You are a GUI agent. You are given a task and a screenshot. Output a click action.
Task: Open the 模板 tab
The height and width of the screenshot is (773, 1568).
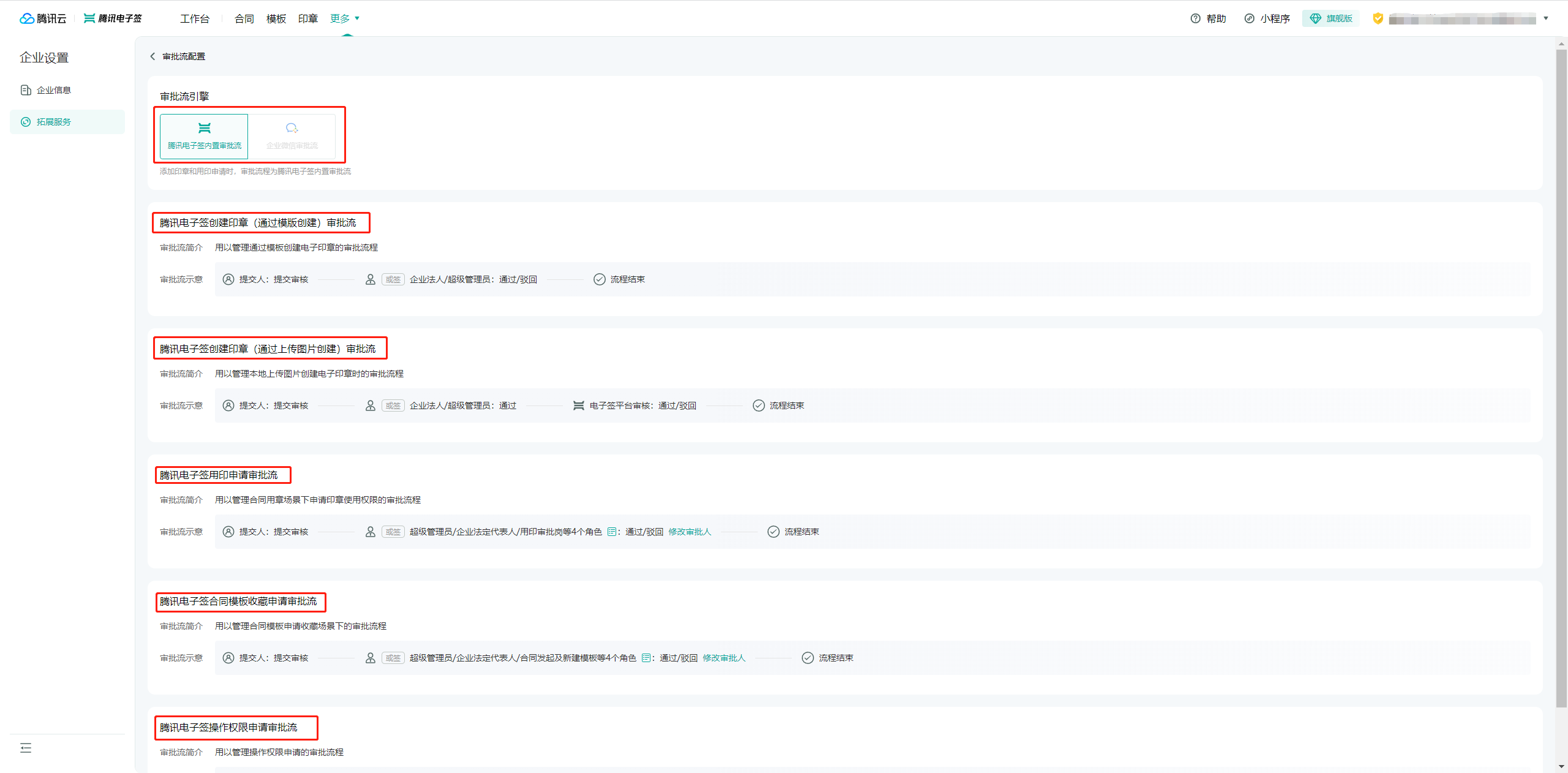(276, 19)
